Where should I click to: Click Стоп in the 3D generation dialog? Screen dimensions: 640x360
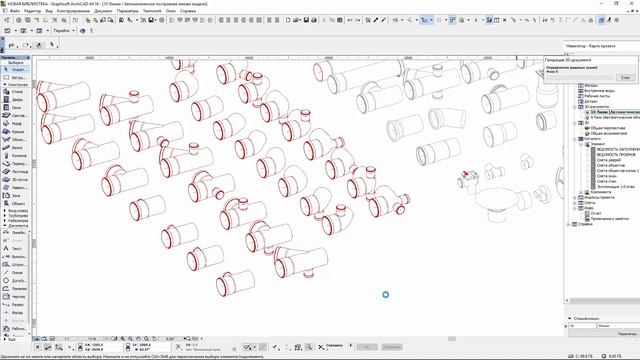pos(625,77)
